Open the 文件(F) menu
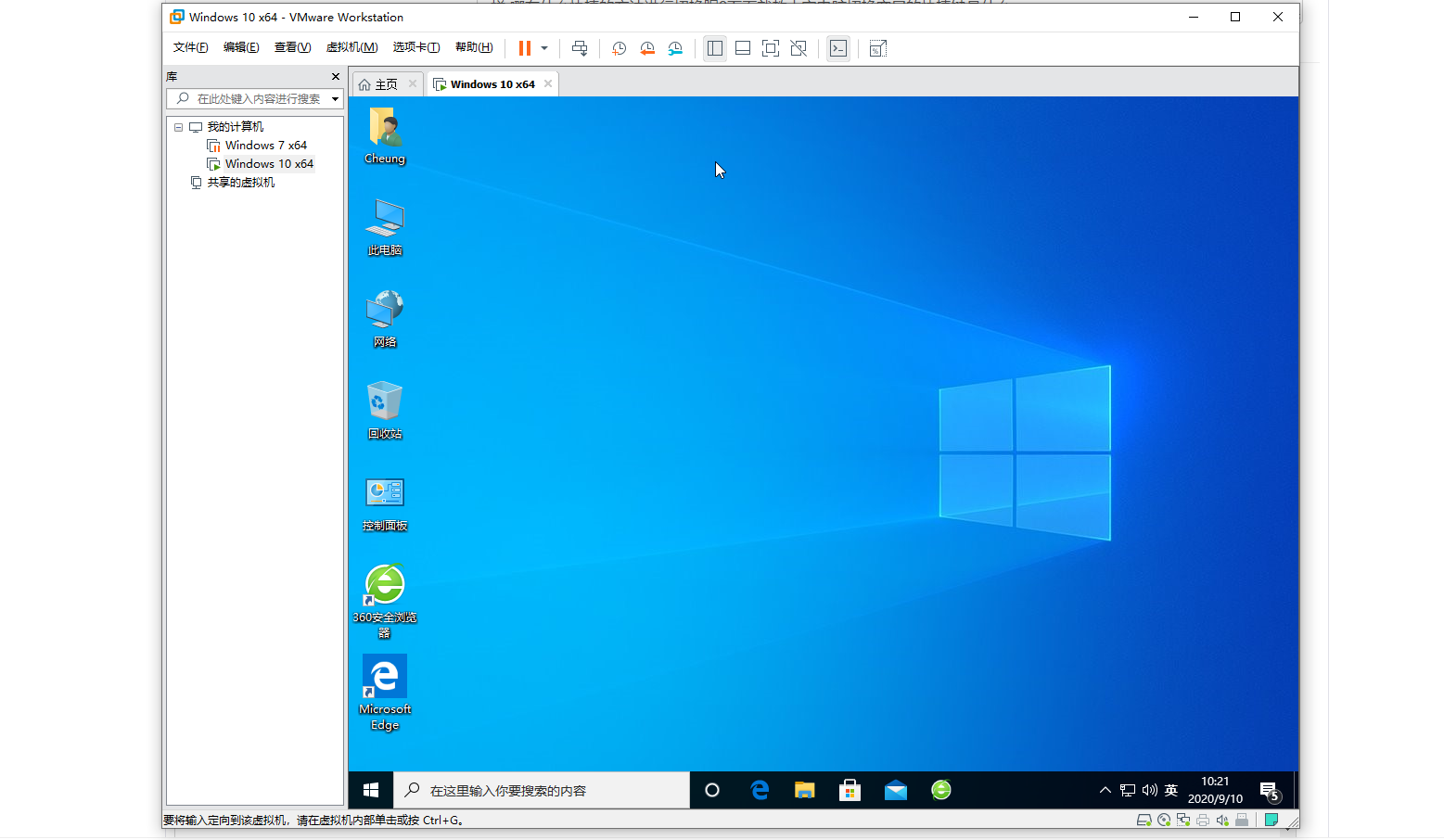1444x840 pixels. 190,47
